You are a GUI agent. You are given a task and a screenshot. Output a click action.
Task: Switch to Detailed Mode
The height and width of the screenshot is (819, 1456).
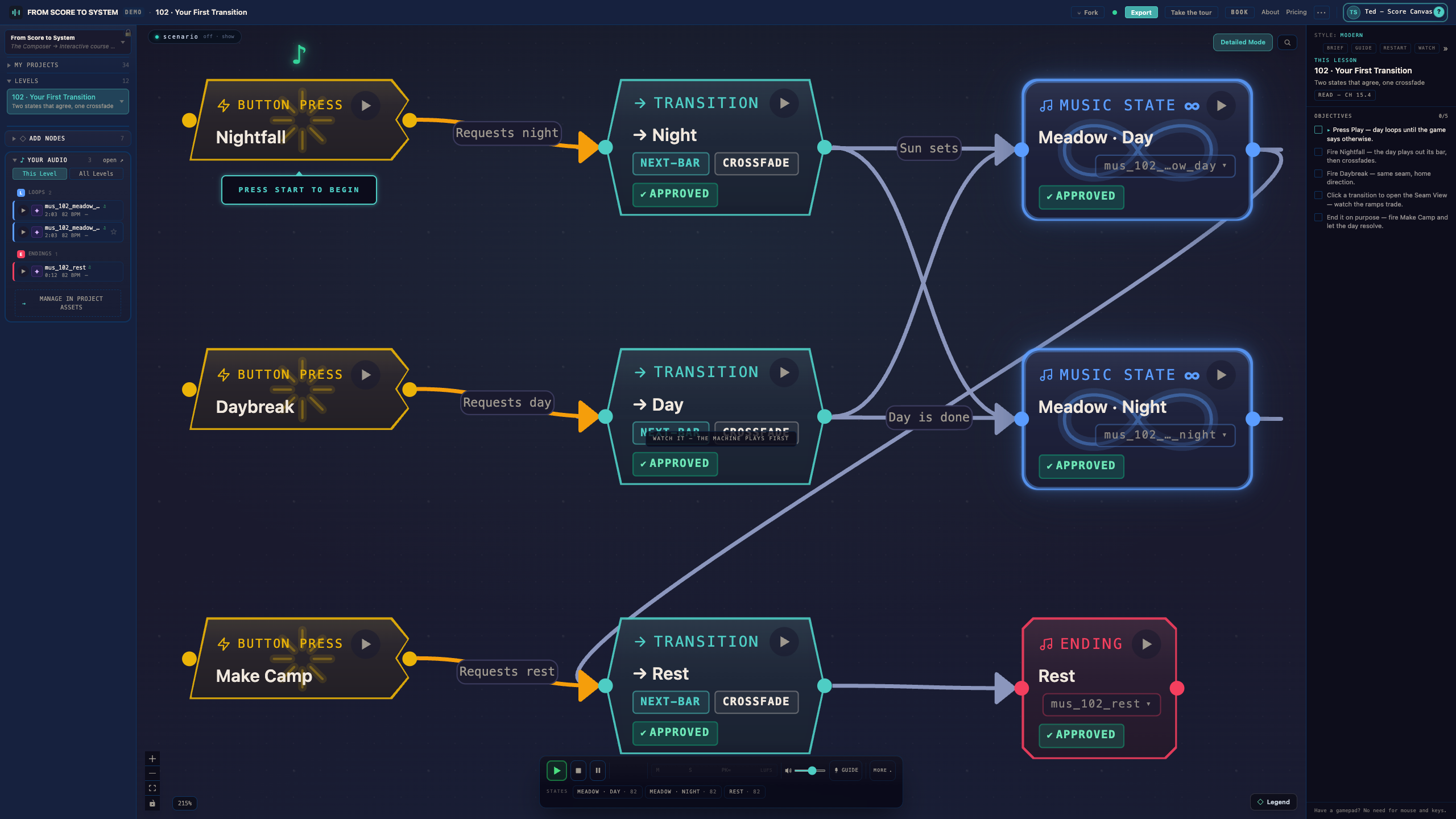click(1243, 43)
